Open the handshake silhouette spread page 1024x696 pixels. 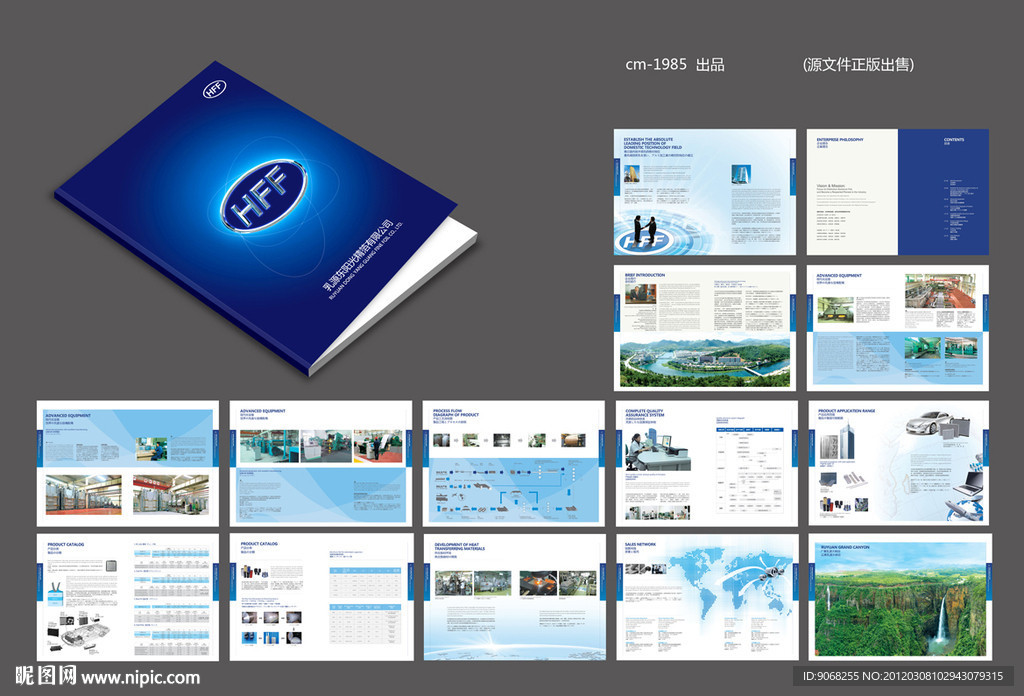(x=705, y=192)
